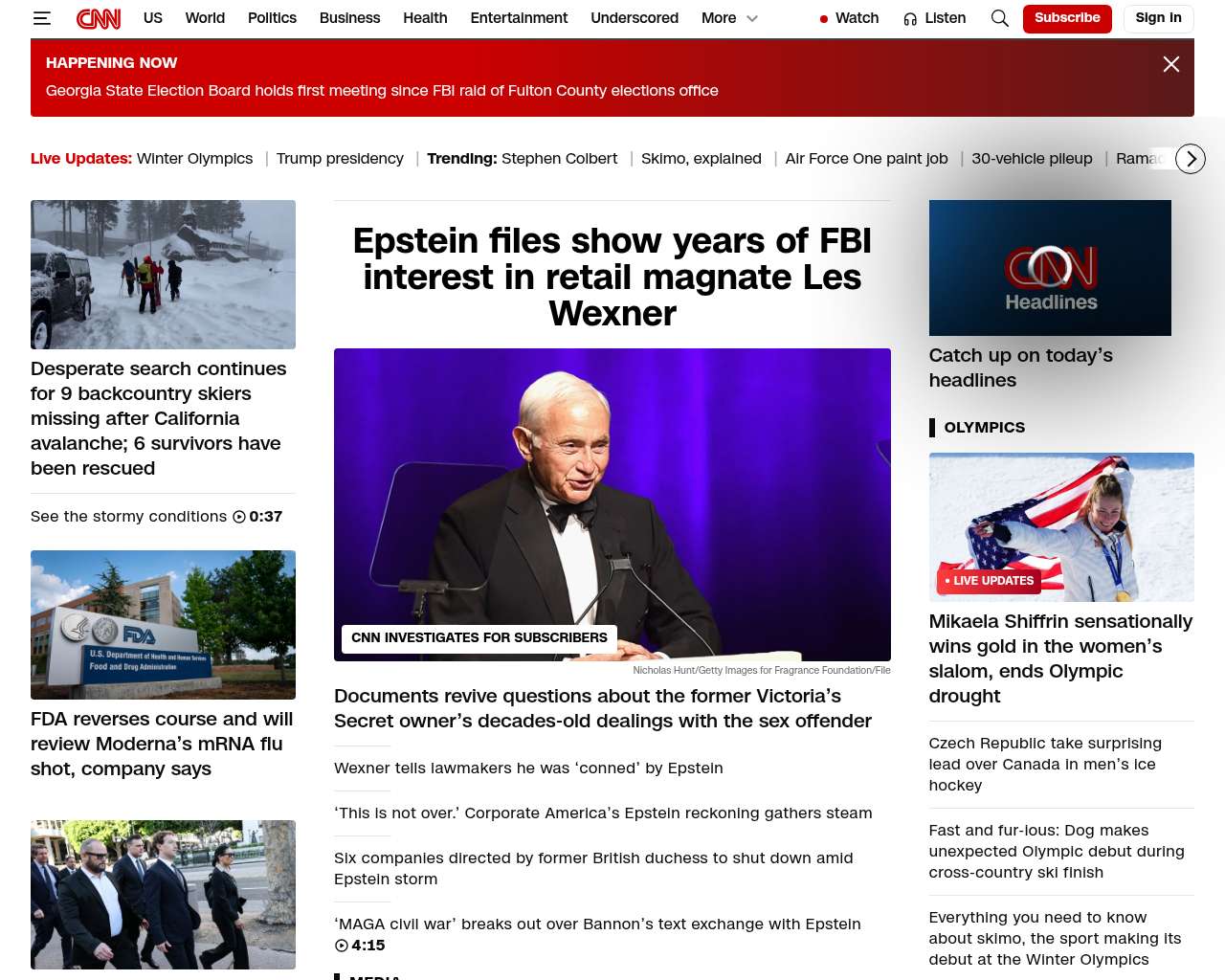Open the CNN Headlines thumbnail

pyautogui.click(x=1050, y=268)
